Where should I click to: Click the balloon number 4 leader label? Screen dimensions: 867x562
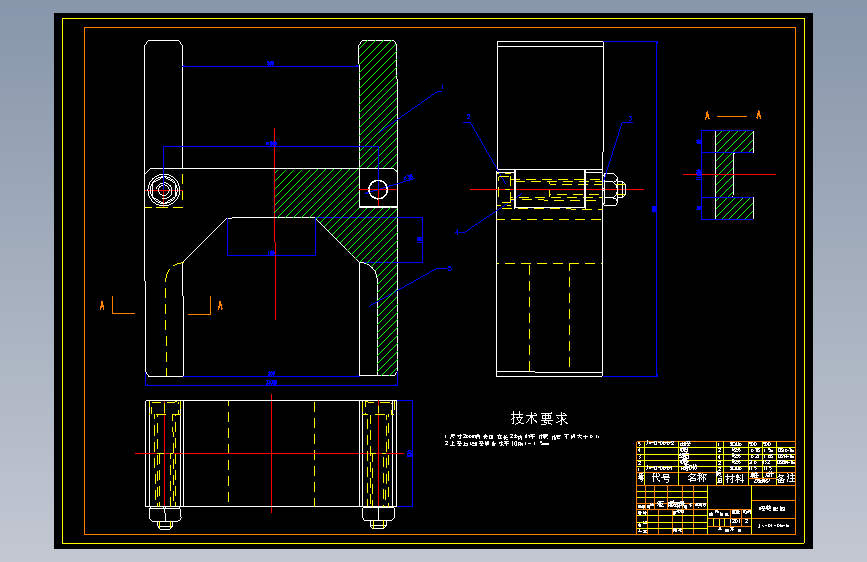[x=457, y=232]
